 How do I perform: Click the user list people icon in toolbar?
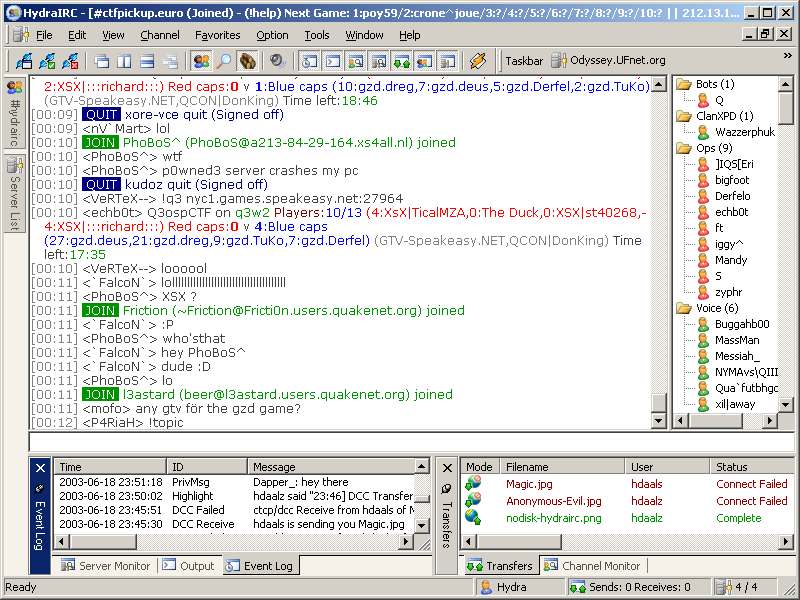point(201,61)
